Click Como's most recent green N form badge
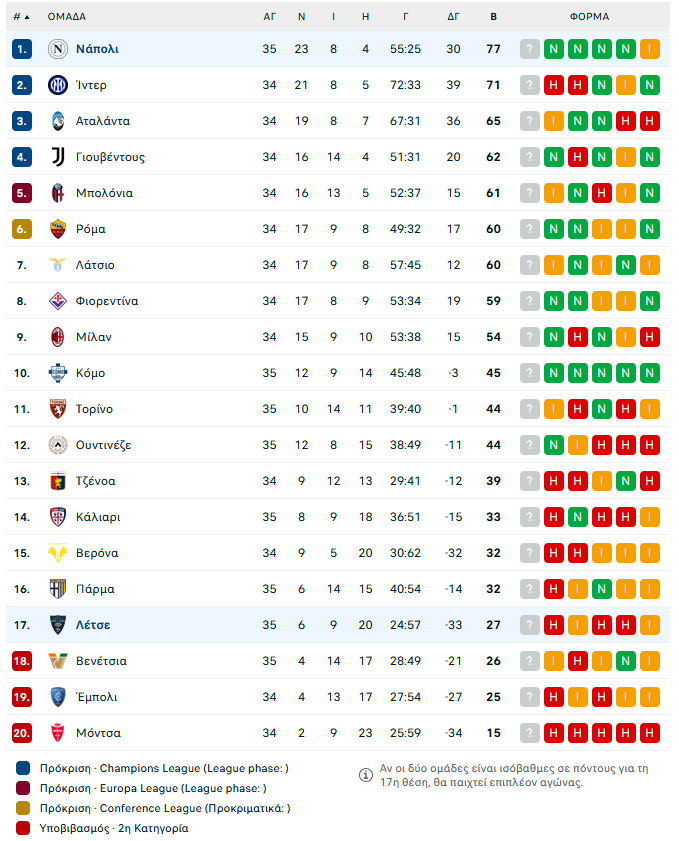Screen dimensions: 679x841 553,373
